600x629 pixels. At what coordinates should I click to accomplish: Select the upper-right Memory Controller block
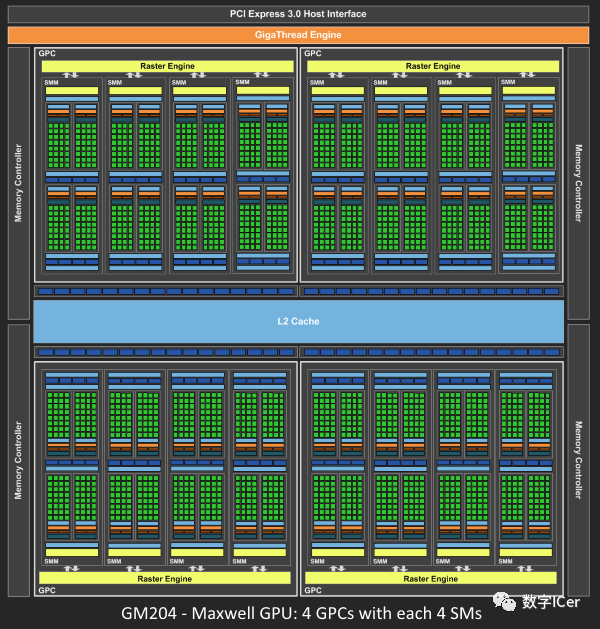click(x=578, y=183)
